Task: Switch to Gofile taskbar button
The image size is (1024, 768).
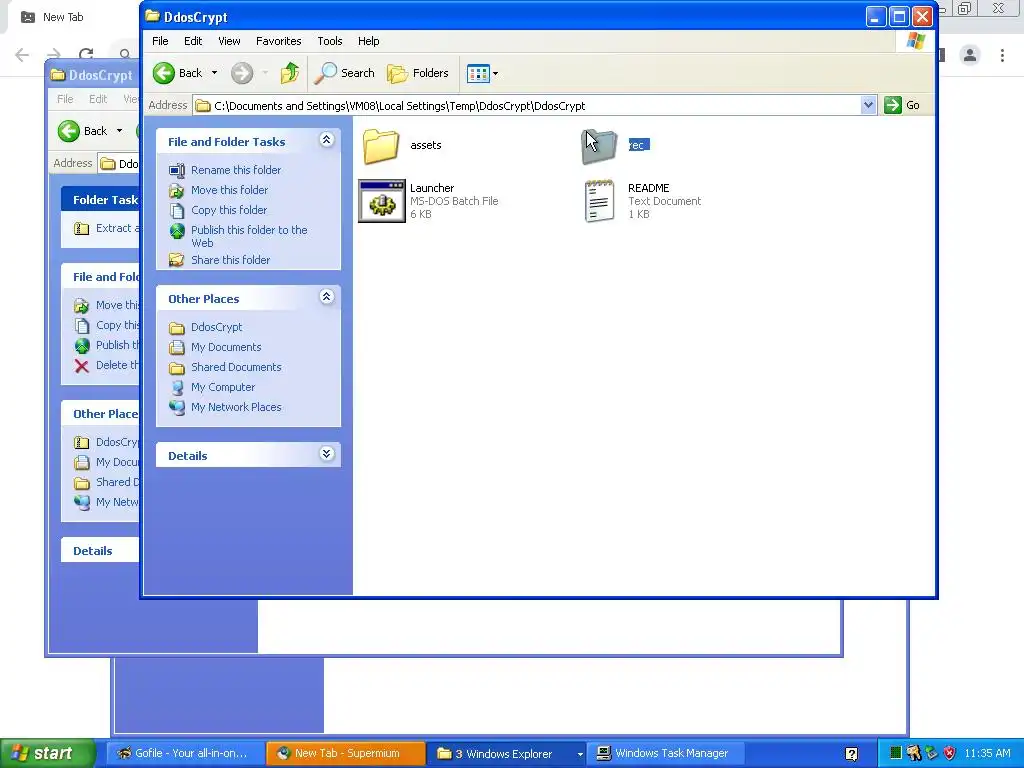Action: [x=185, y=754]
